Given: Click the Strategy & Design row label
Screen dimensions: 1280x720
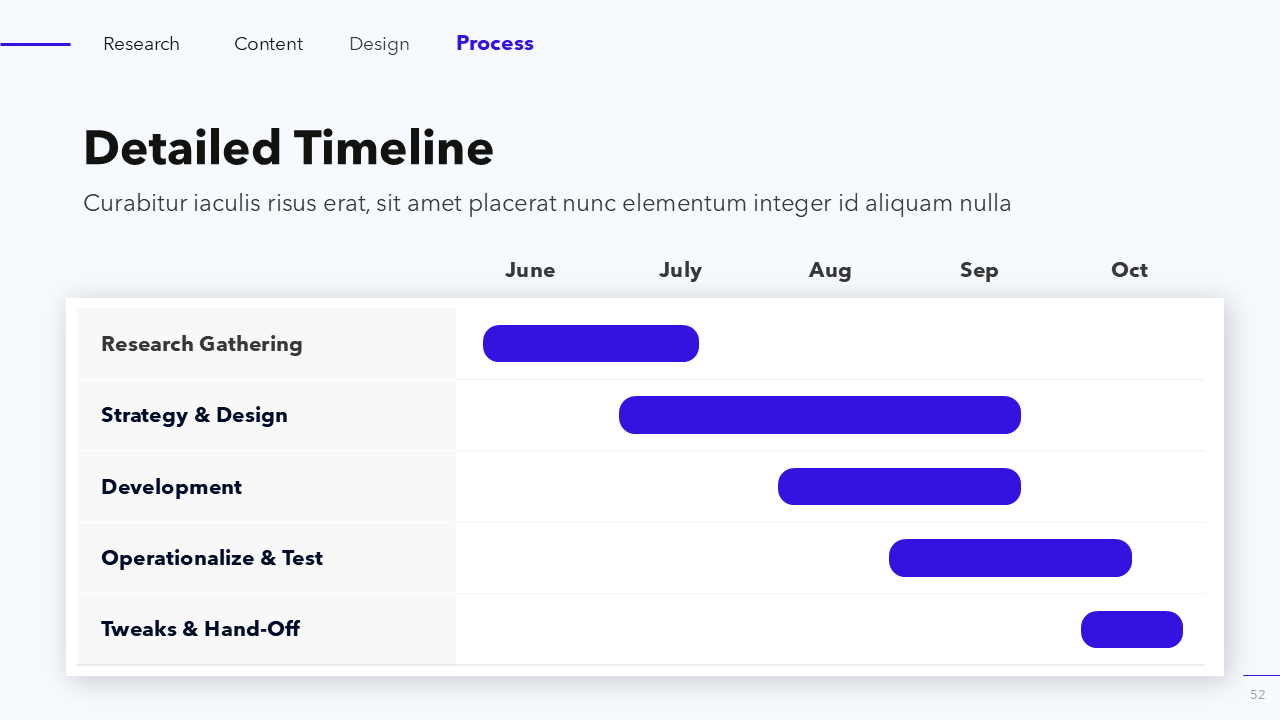Looking at the screenshot, I should [x=194, y=415].
